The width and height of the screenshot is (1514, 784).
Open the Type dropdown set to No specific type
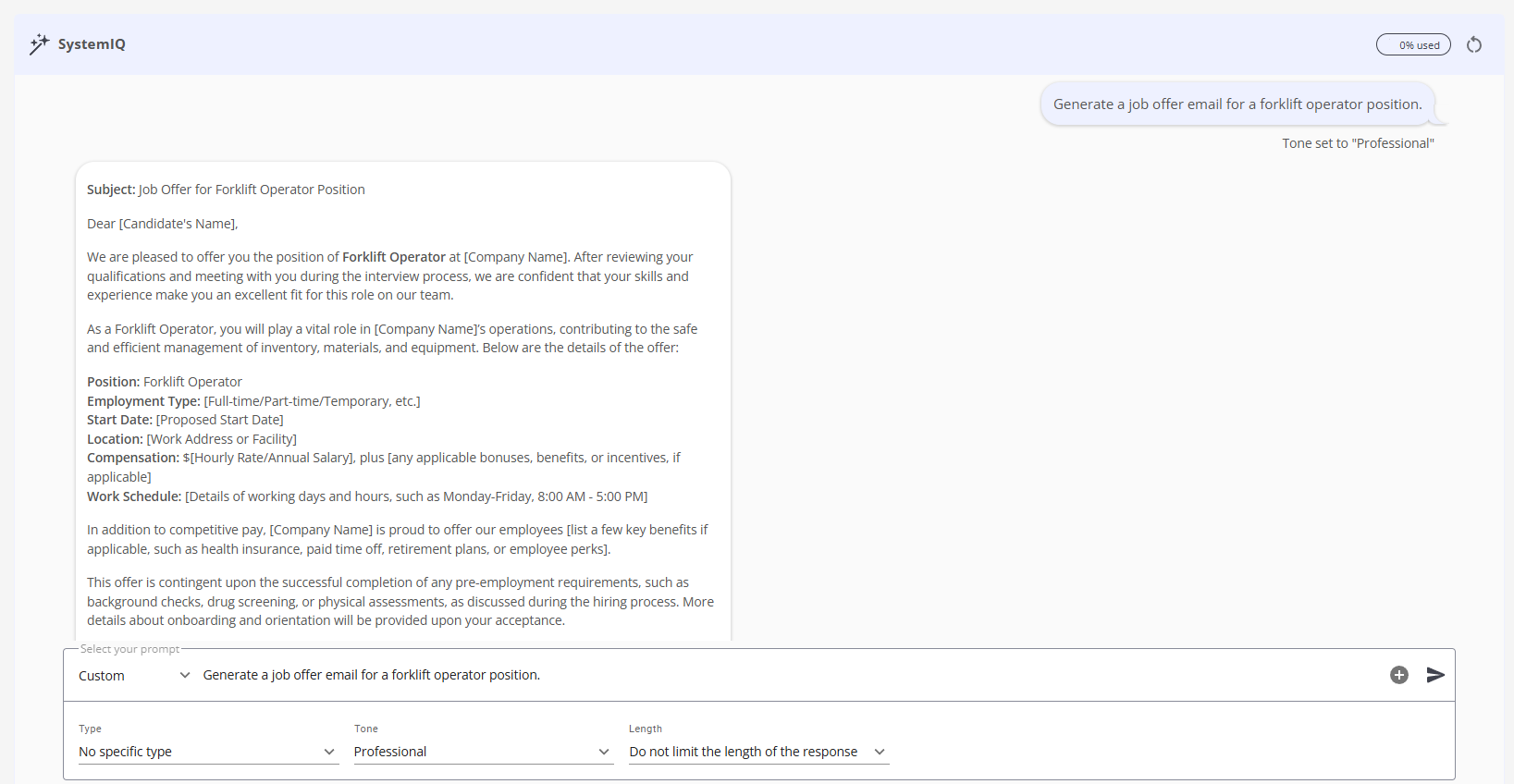(208, 752)
